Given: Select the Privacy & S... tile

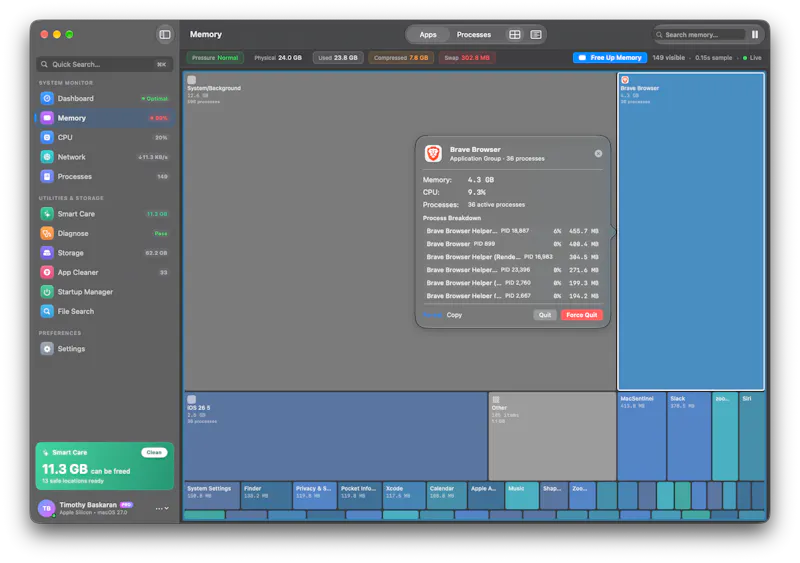Looking at the screenshot, I should [x=315, y=495].
